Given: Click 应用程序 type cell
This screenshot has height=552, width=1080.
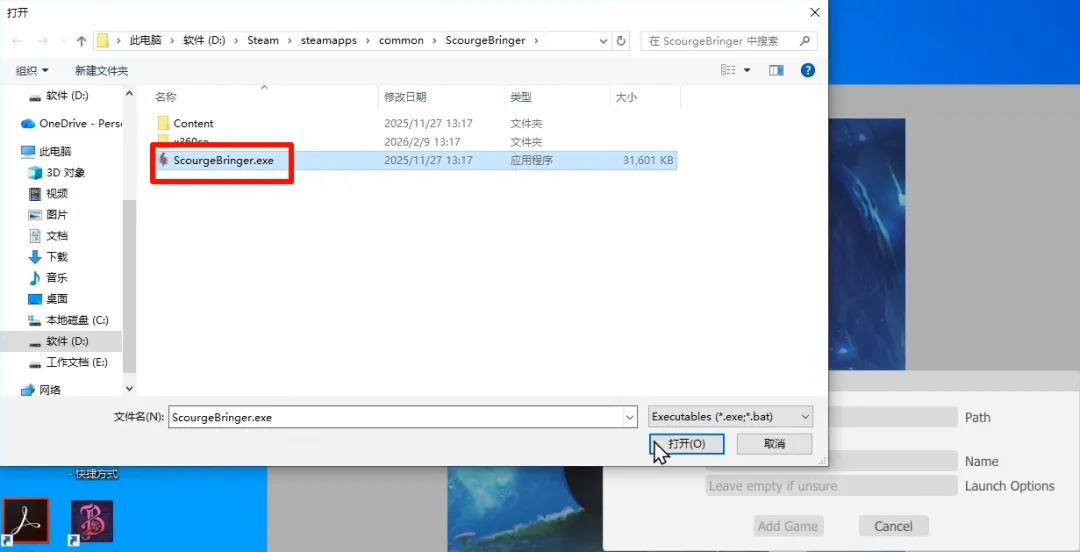Looking at the screenshot, I should pyautogui.click(x=531, y=161).
